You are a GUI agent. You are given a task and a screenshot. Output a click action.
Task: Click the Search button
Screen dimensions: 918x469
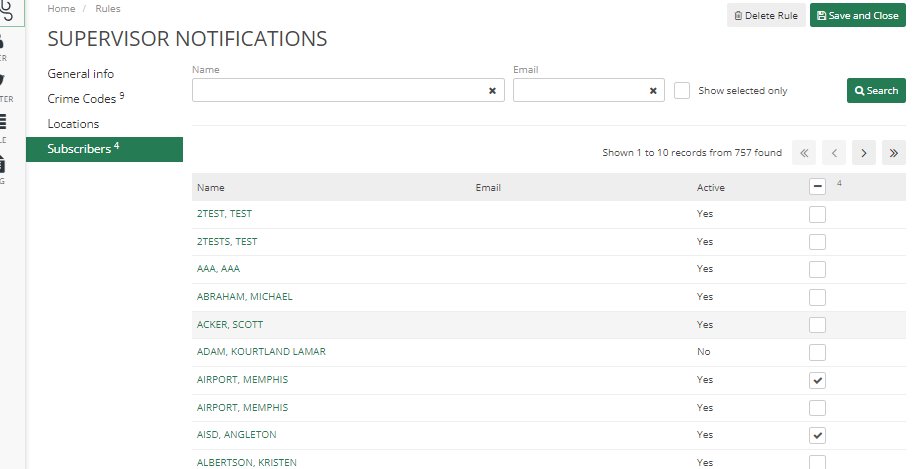pos(876,91)
